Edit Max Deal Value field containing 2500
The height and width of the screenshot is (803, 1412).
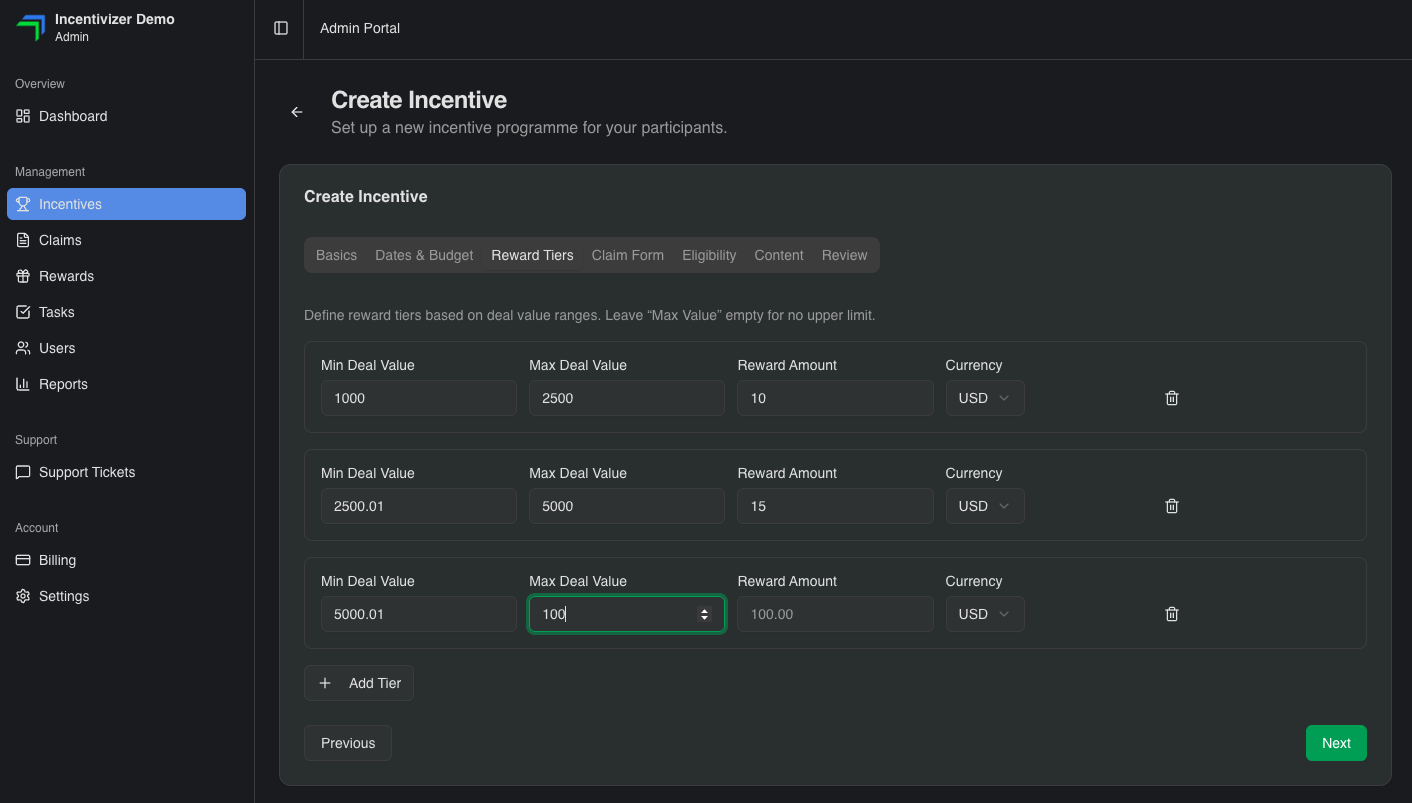pos(627,398)
